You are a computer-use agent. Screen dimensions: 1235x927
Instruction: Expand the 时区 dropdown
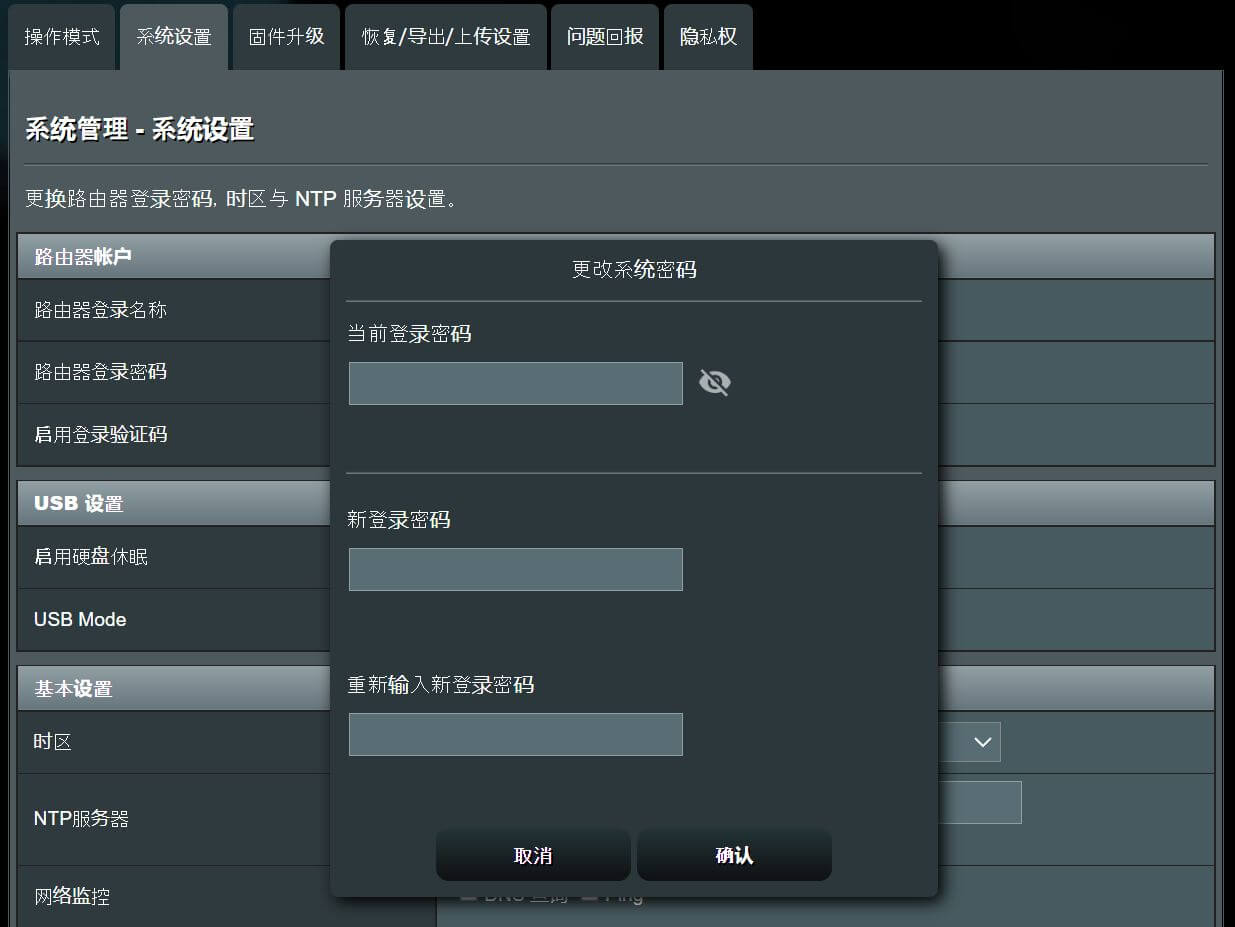point(981,742)
